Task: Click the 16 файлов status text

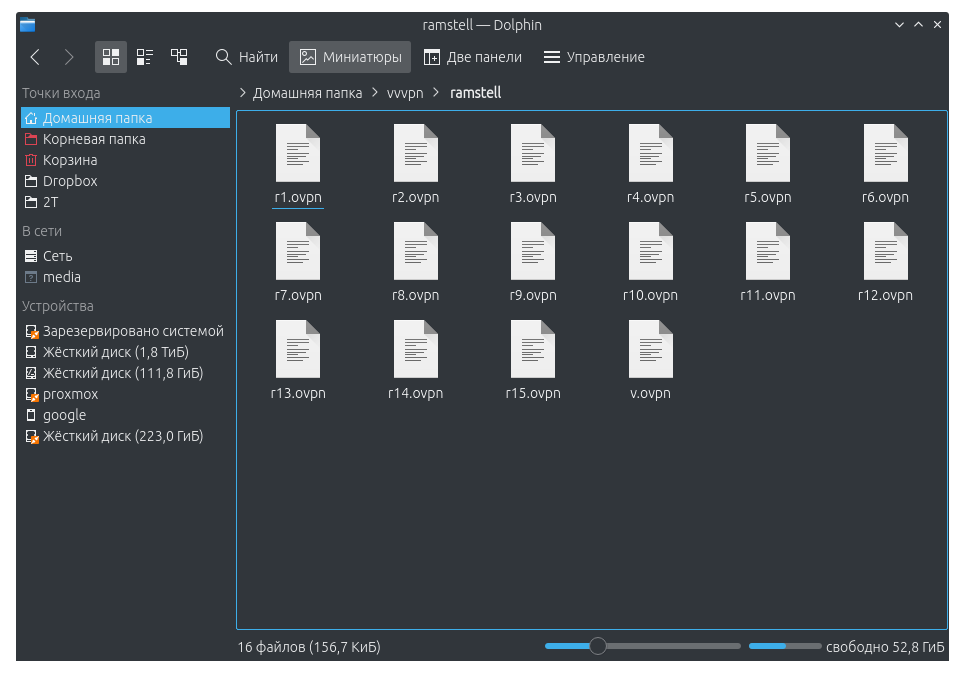Action: click(x=309, y=647)
